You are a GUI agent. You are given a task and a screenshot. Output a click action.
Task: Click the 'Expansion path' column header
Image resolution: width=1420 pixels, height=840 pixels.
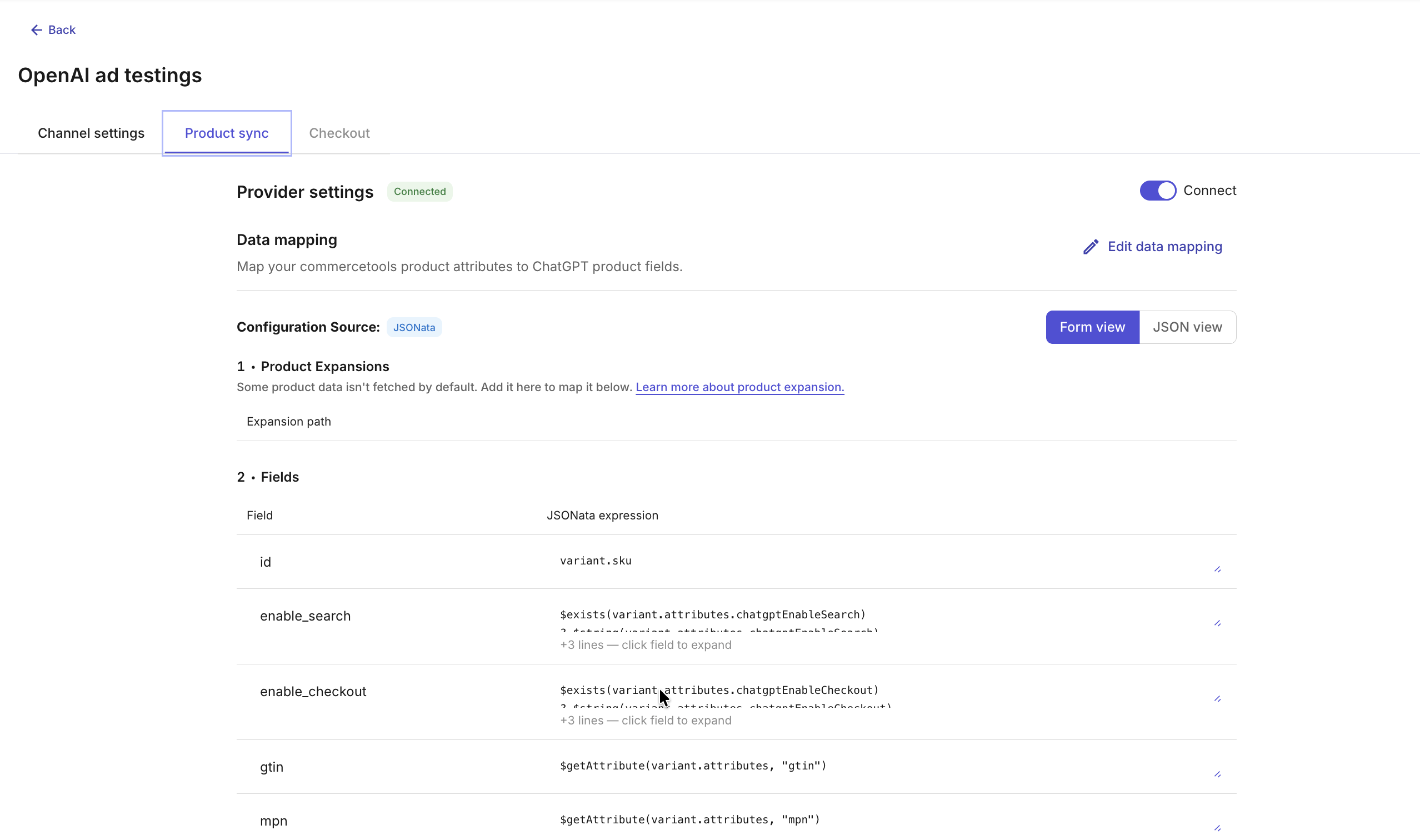(x=289, y=422)
